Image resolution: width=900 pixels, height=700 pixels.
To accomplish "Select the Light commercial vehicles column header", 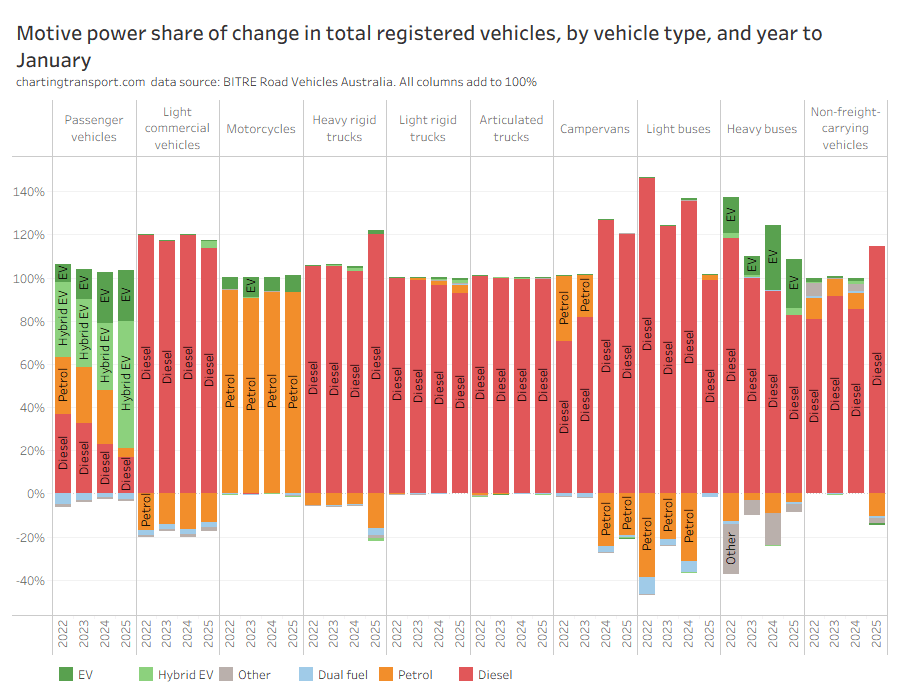I will coord(177,128).
